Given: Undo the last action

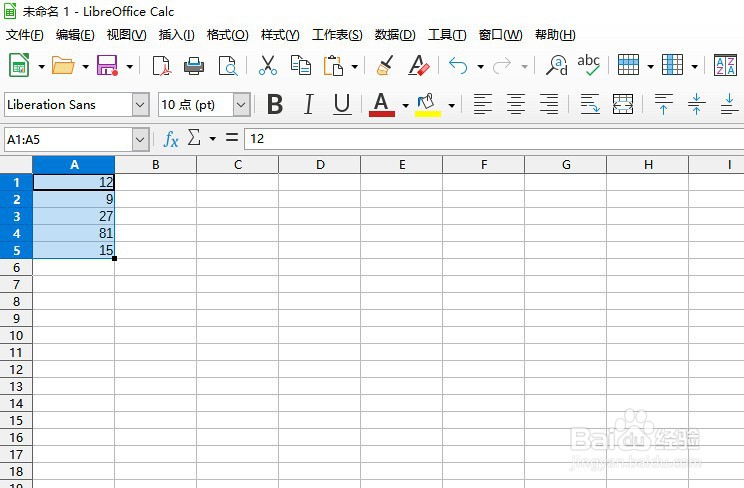Looking at the screenshot, I should pos(458,66).
